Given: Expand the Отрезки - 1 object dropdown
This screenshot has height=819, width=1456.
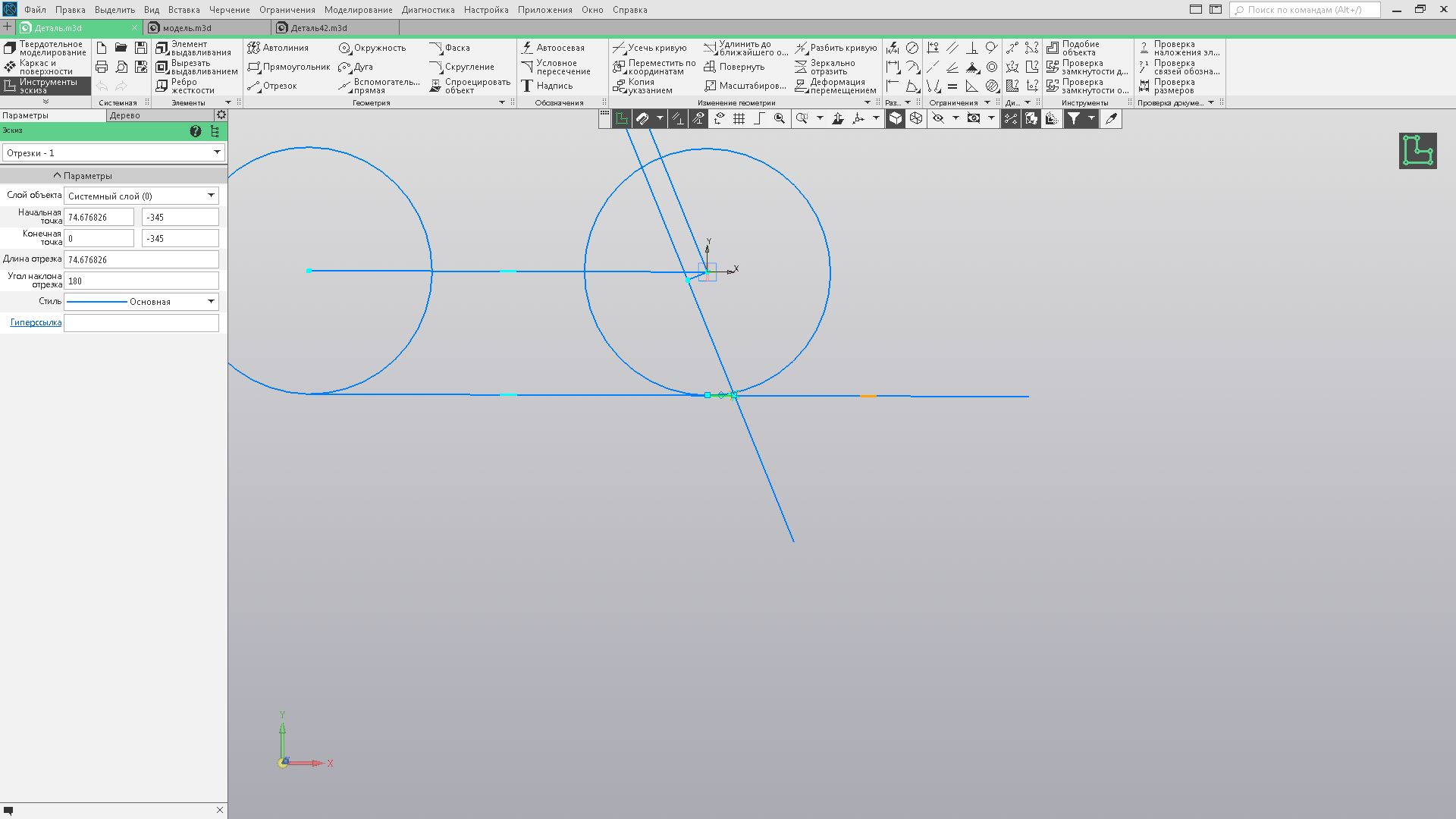Looking at the screenshot, I should 114,152.
